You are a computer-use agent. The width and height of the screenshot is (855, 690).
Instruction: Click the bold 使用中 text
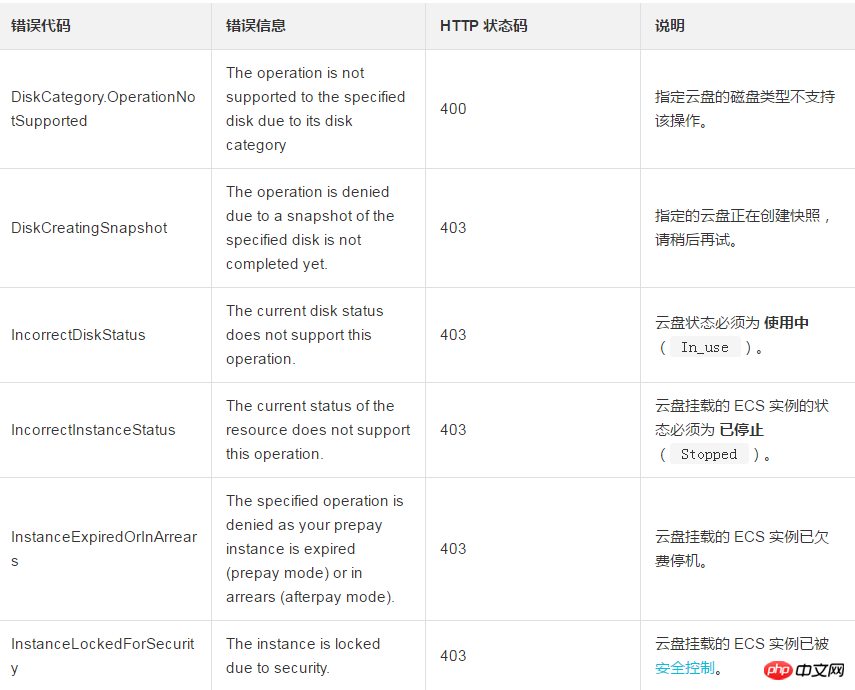[x=786, y=323]
